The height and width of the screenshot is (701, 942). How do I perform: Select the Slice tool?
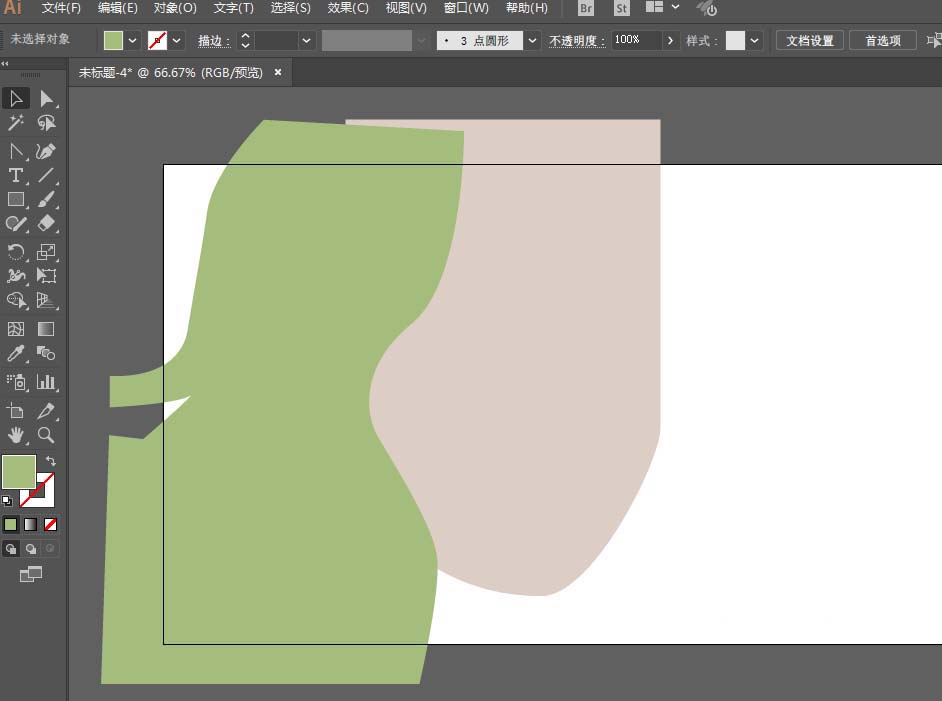coord(46,411)
